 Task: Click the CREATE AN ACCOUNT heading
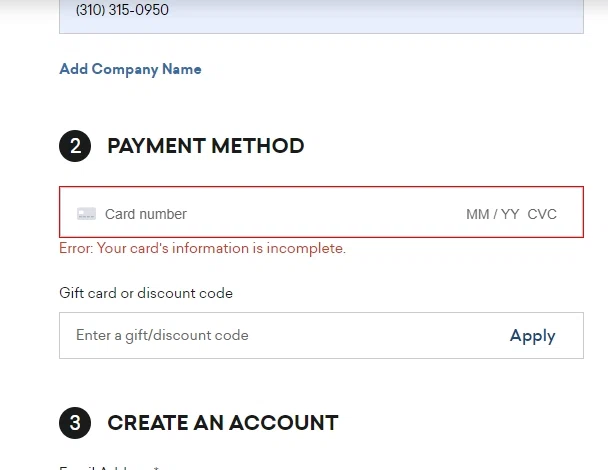click(x=222, y=423)
